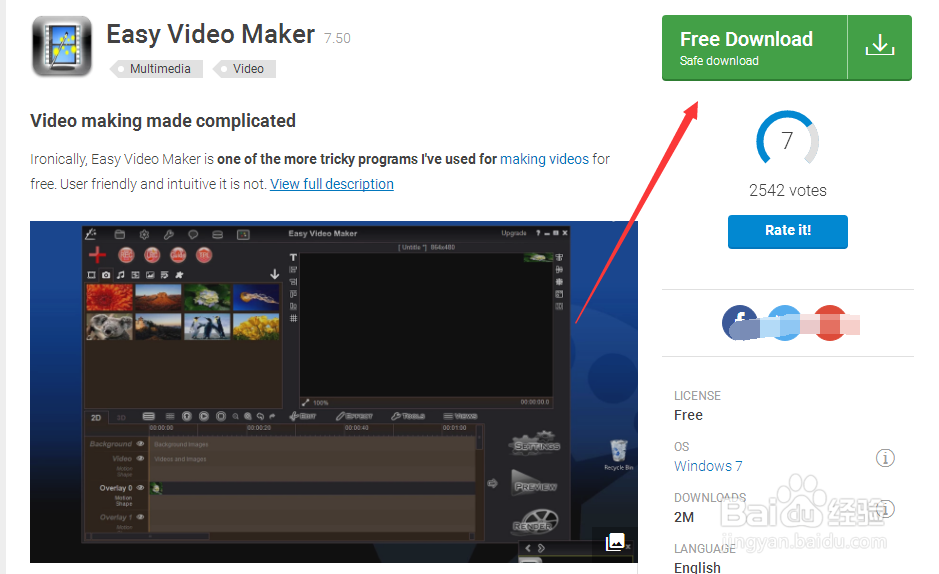This screenshot has width=939, height=574.
Task: Hide the Overlay 0 track using its eye
Action: pyautogui.click(x=141, y=488)
